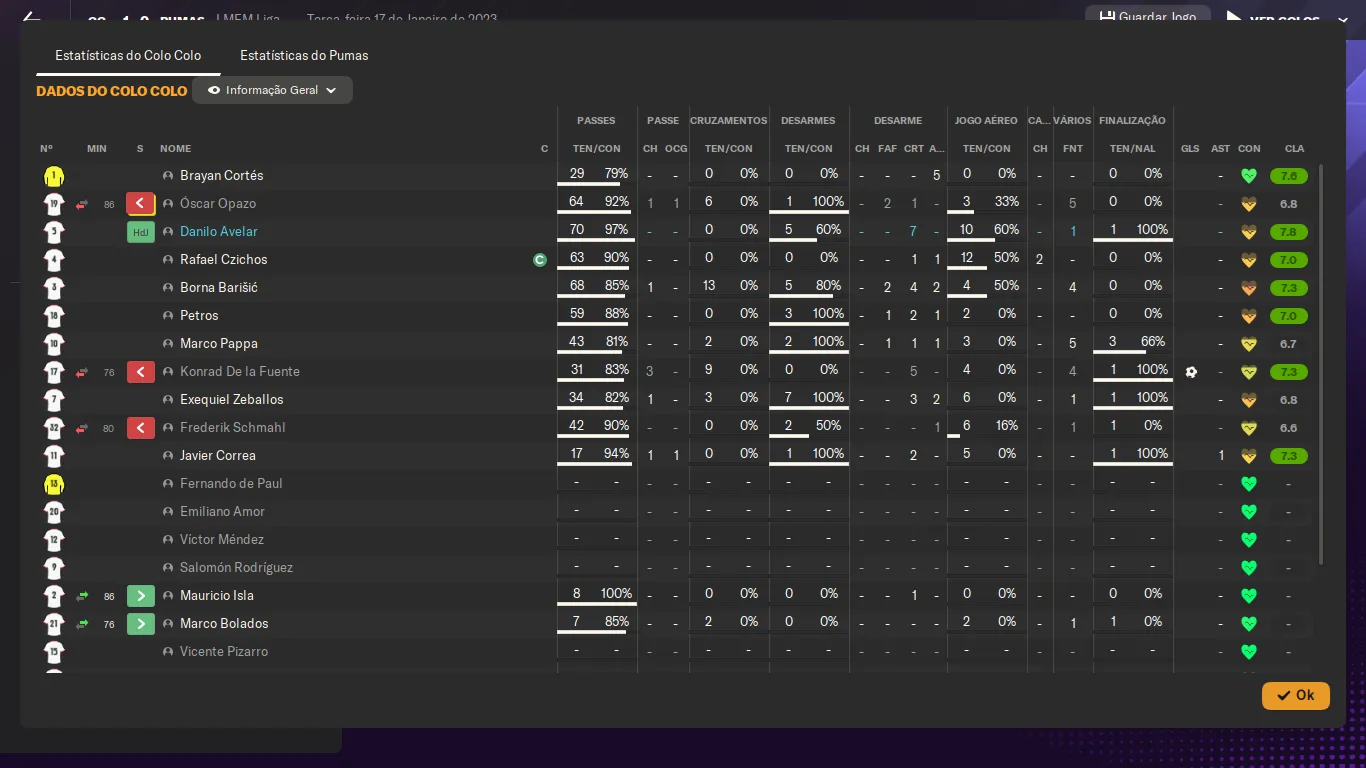Sort by FNT column header
The image size is (1366, 768).
tap(1073, 149)
